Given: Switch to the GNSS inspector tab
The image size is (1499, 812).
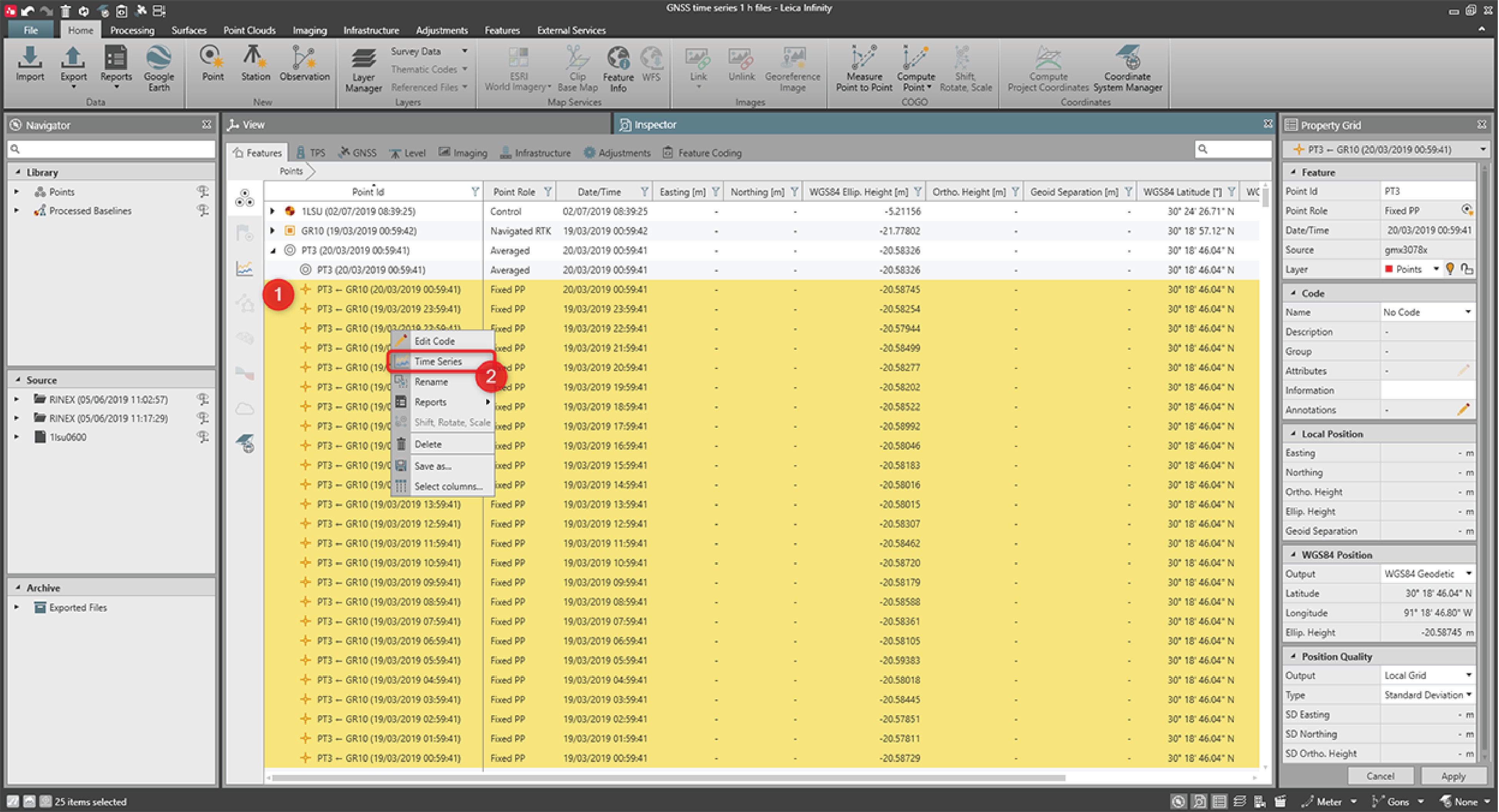Looking at the screenshot, I should coord(358,153).
